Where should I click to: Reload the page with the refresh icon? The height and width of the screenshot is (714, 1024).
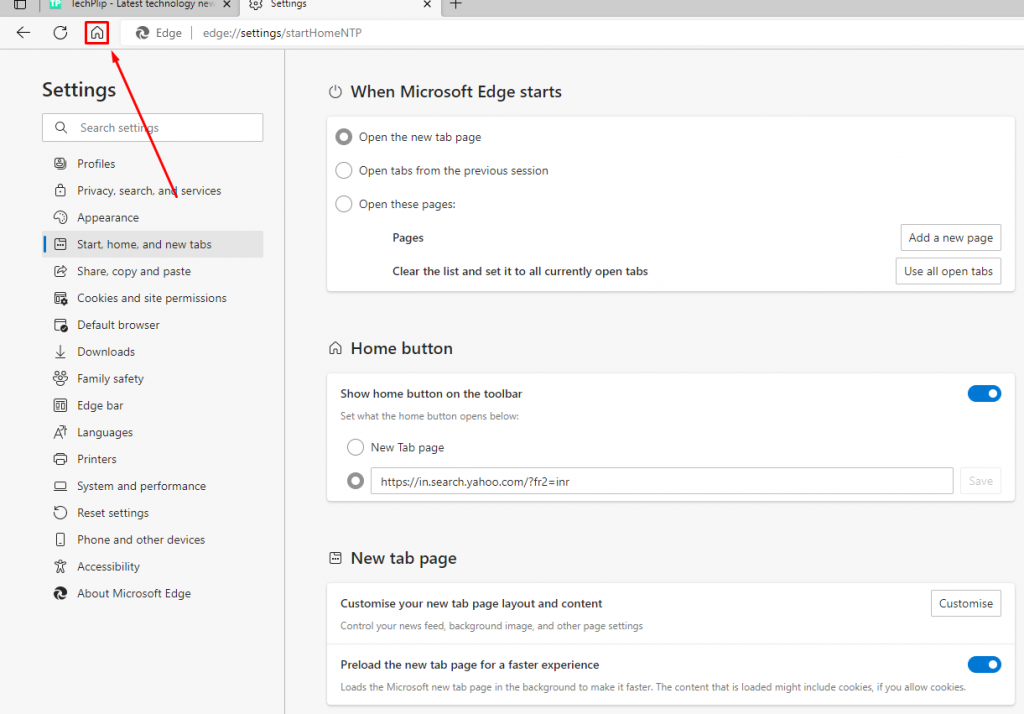60,33
